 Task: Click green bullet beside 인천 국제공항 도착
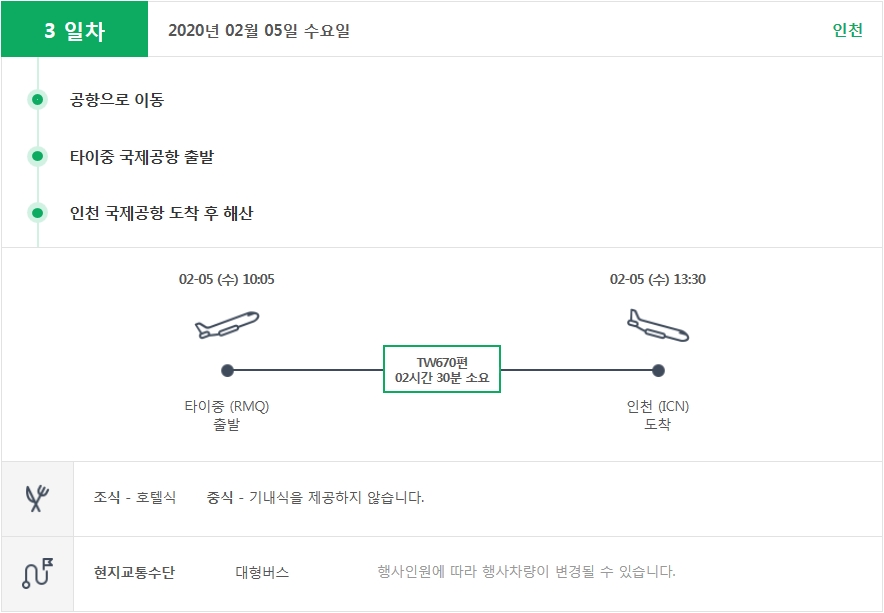(38, 213)
